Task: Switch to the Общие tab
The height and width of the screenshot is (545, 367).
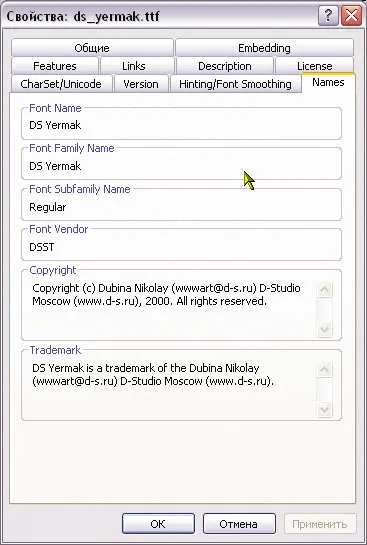Action: pos(92,48)
